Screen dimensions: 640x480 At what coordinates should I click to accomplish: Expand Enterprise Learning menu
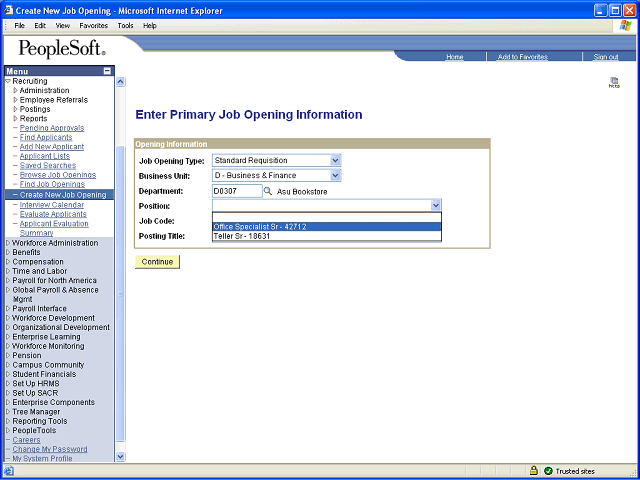[8, 337]
